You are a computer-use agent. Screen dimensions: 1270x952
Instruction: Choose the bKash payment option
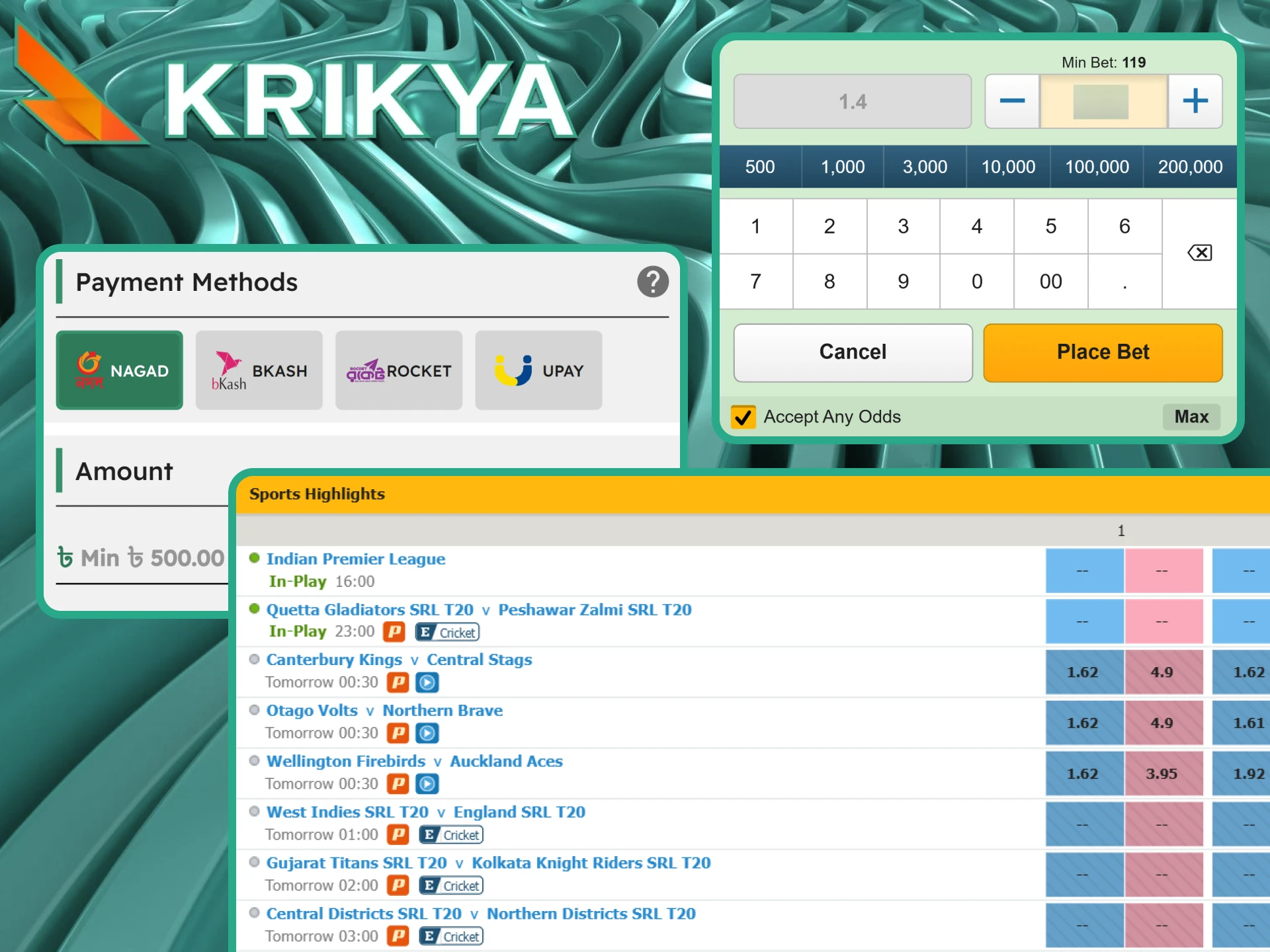pos(259,370)
